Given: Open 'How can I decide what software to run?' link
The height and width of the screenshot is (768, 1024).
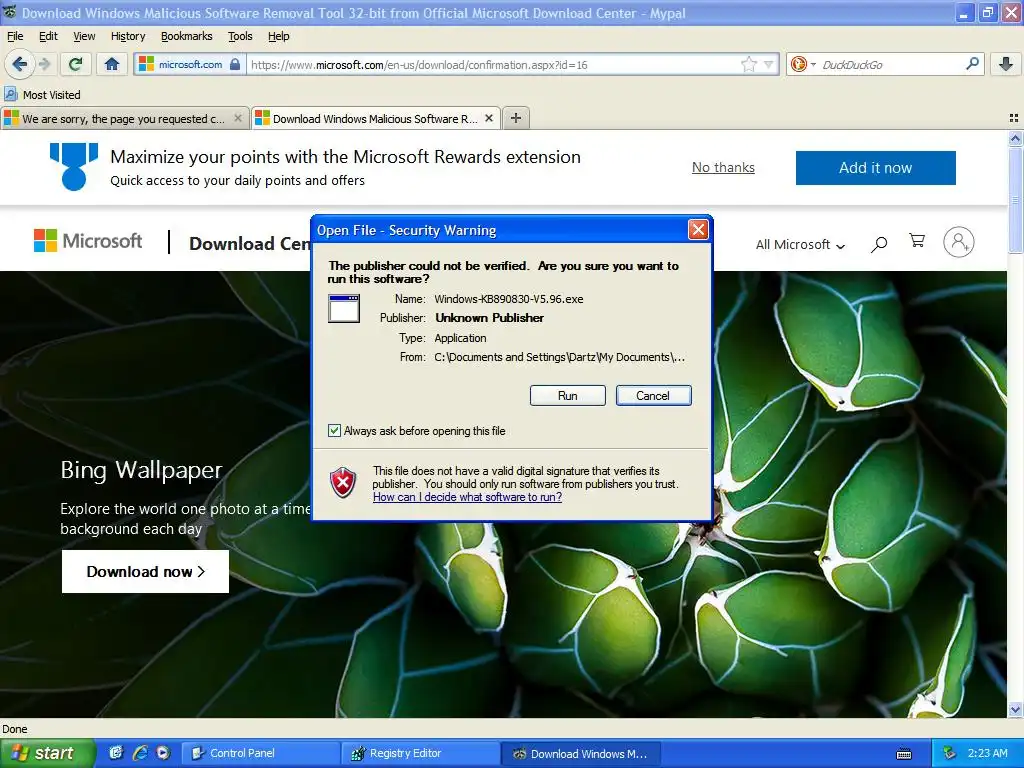Looking at the screenshot, I should pyautogui.click(x=468, y=497).
